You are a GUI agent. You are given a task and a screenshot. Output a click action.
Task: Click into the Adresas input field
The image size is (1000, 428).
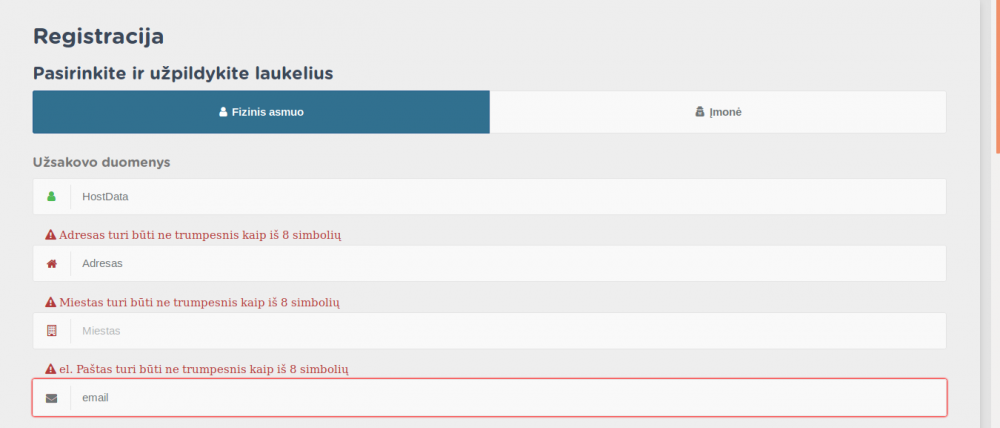pos(500,264)
